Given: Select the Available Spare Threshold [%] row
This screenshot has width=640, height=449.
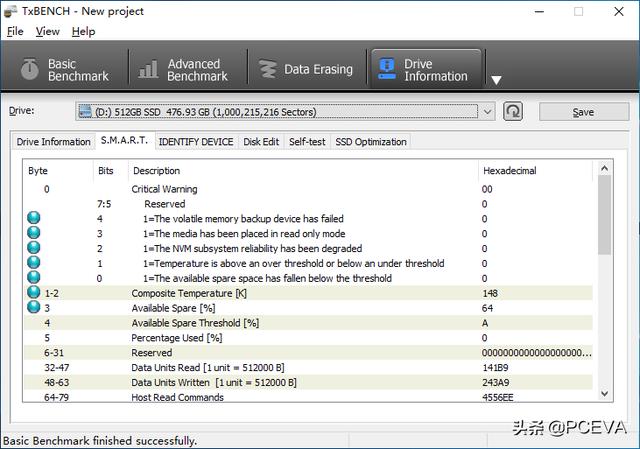Looking at the screenshot, I should tap(308, 323).
